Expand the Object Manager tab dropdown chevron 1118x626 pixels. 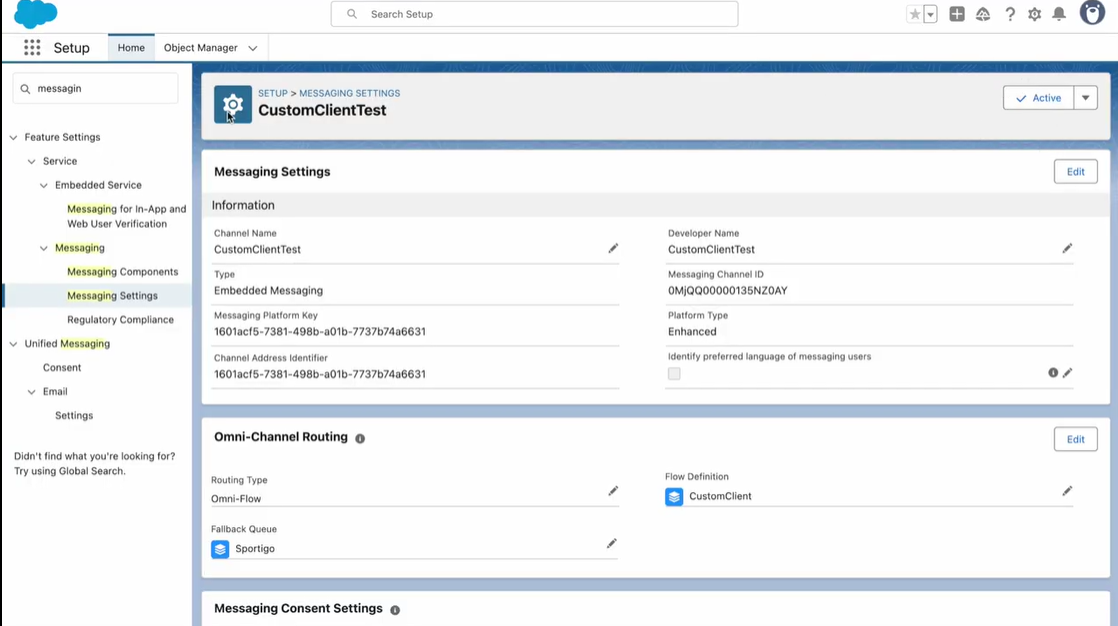(252, 48)
